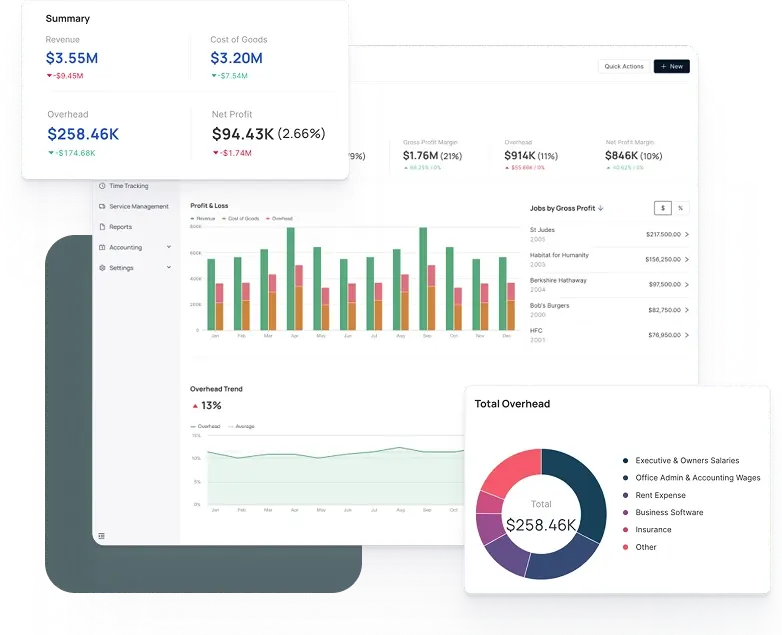Viewport: 782px width, 635px height.
Task: Click the Accounting book icon
Action: [x=102, y=247]
